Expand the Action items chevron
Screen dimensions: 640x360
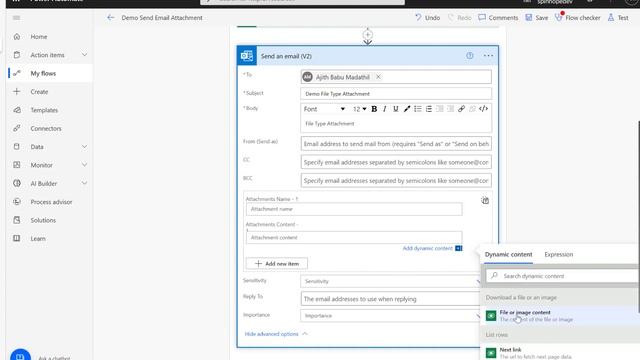(x=84, y=55)
